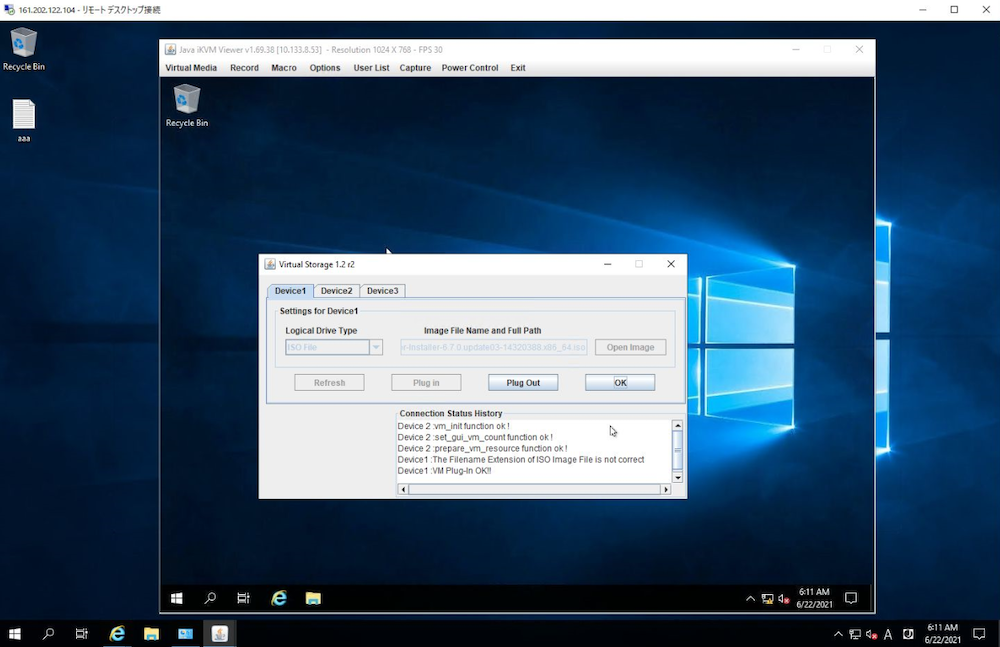Expand the Logical Drive Type dropdown
This screenshot has width=1000, height=647.
click(376, 347)
